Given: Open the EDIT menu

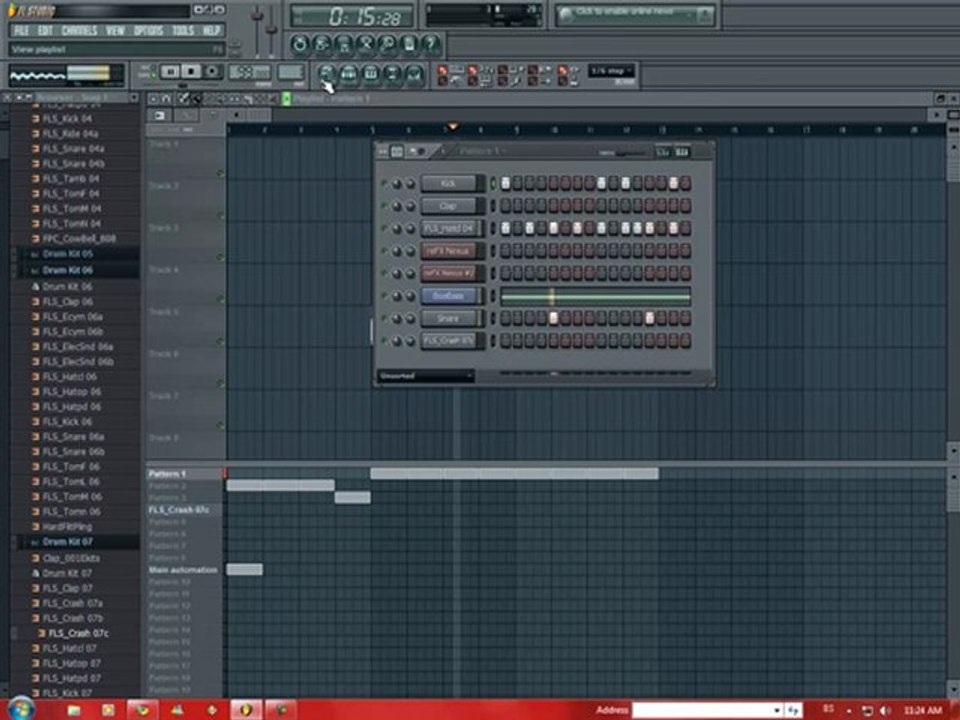Looking at the screenshot, I should 45,30.
